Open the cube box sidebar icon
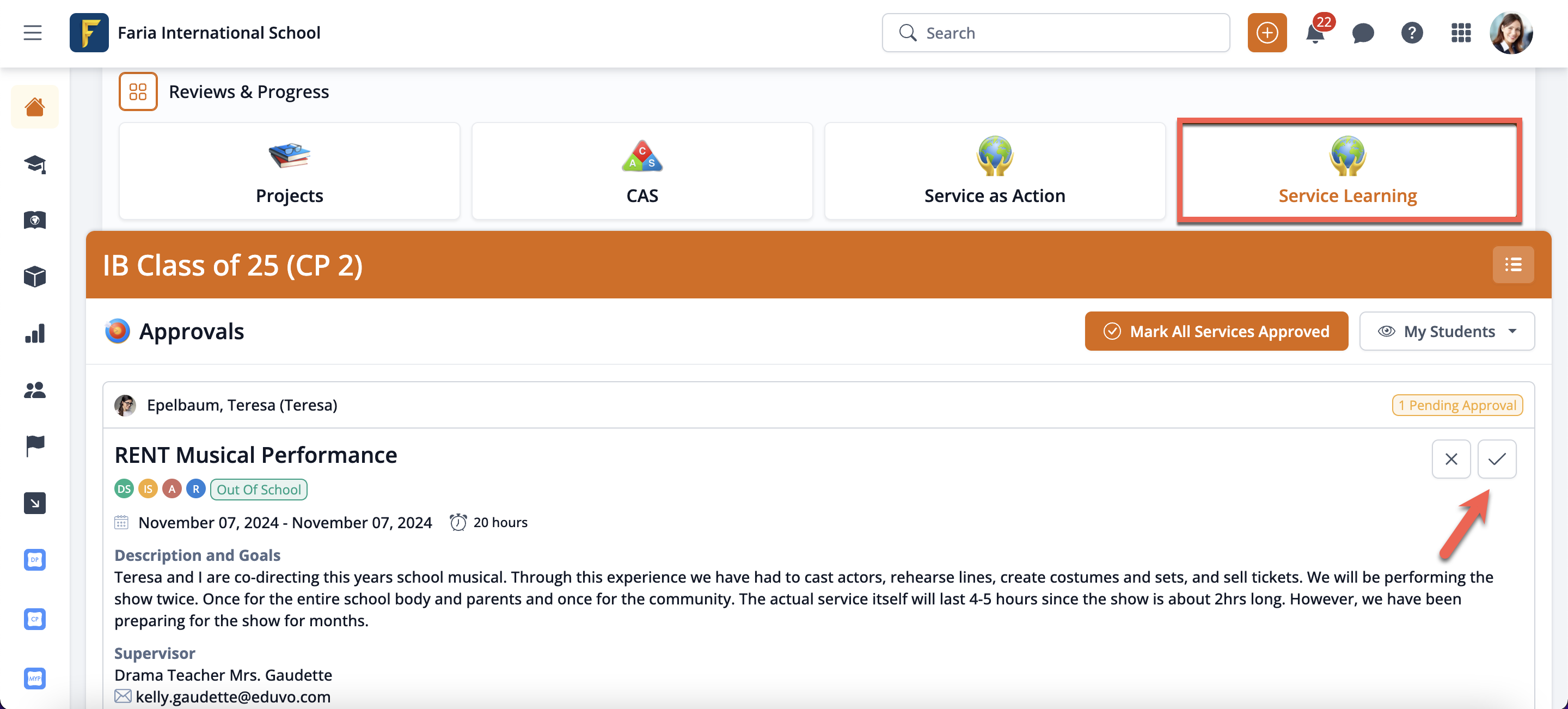The image size is (1568, 709). pos(35,276)
